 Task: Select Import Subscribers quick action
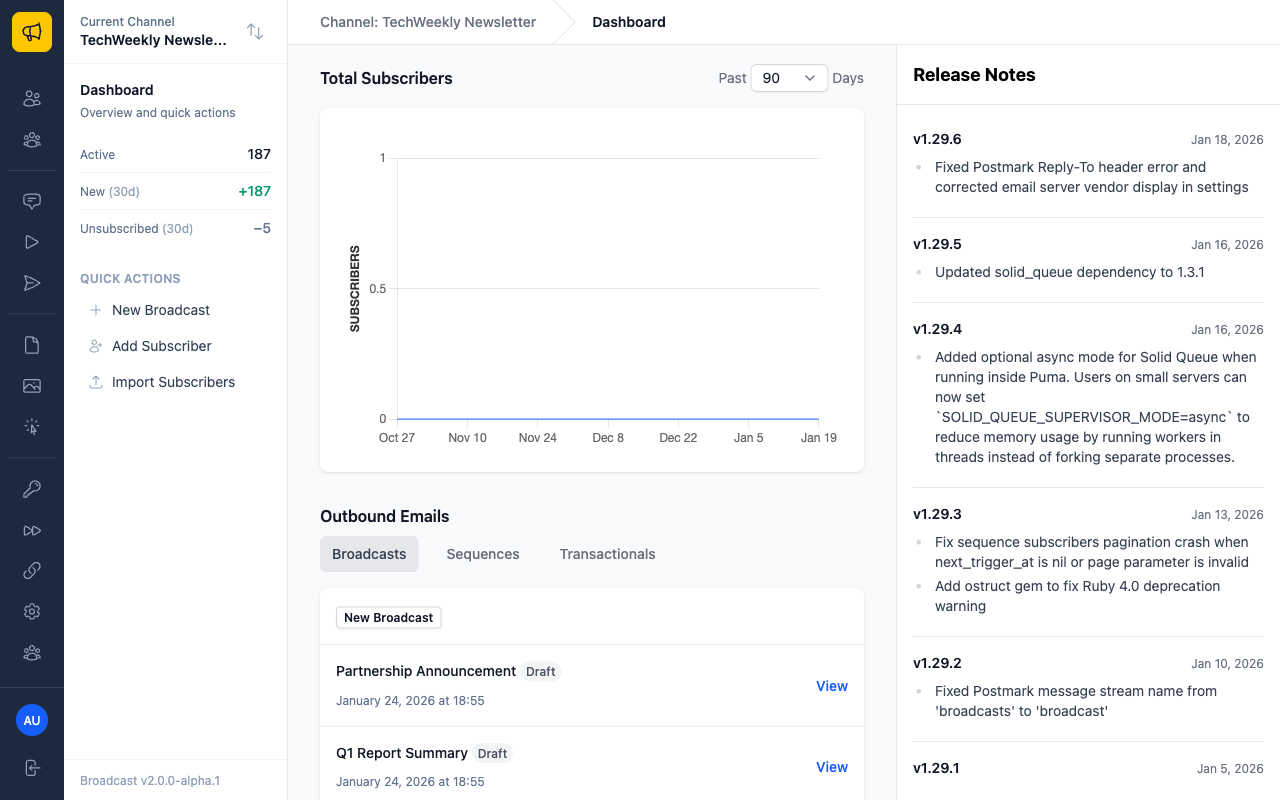point(173,382)
